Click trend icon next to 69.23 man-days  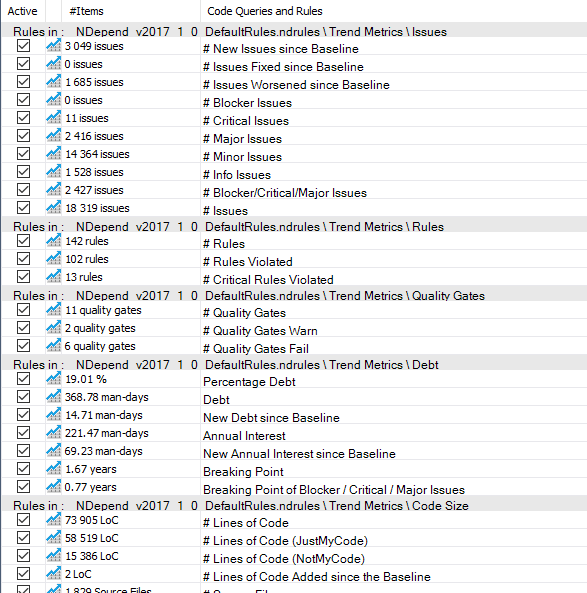tap(53, 451)
